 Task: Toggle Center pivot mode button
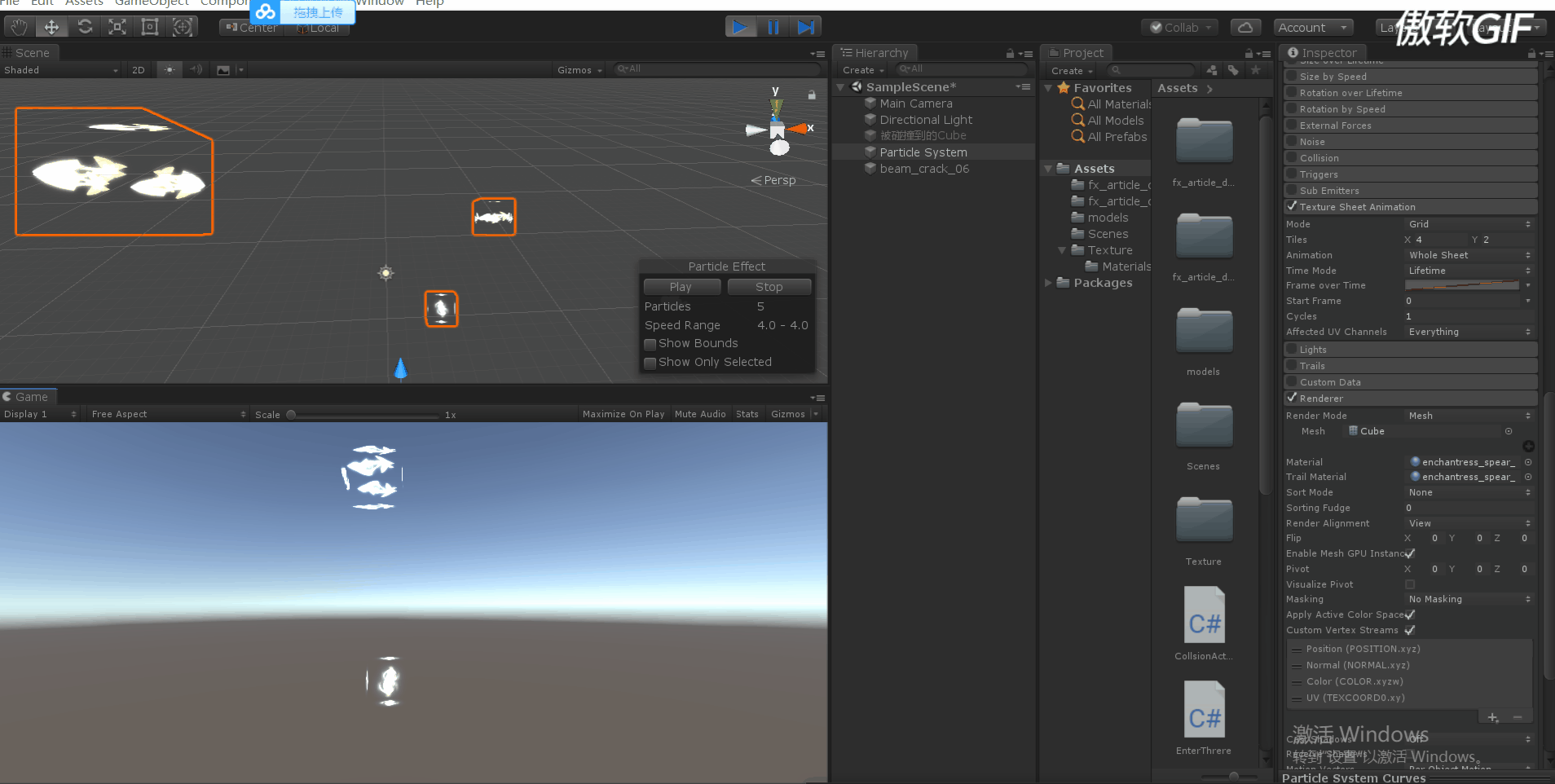click(252, 28)
